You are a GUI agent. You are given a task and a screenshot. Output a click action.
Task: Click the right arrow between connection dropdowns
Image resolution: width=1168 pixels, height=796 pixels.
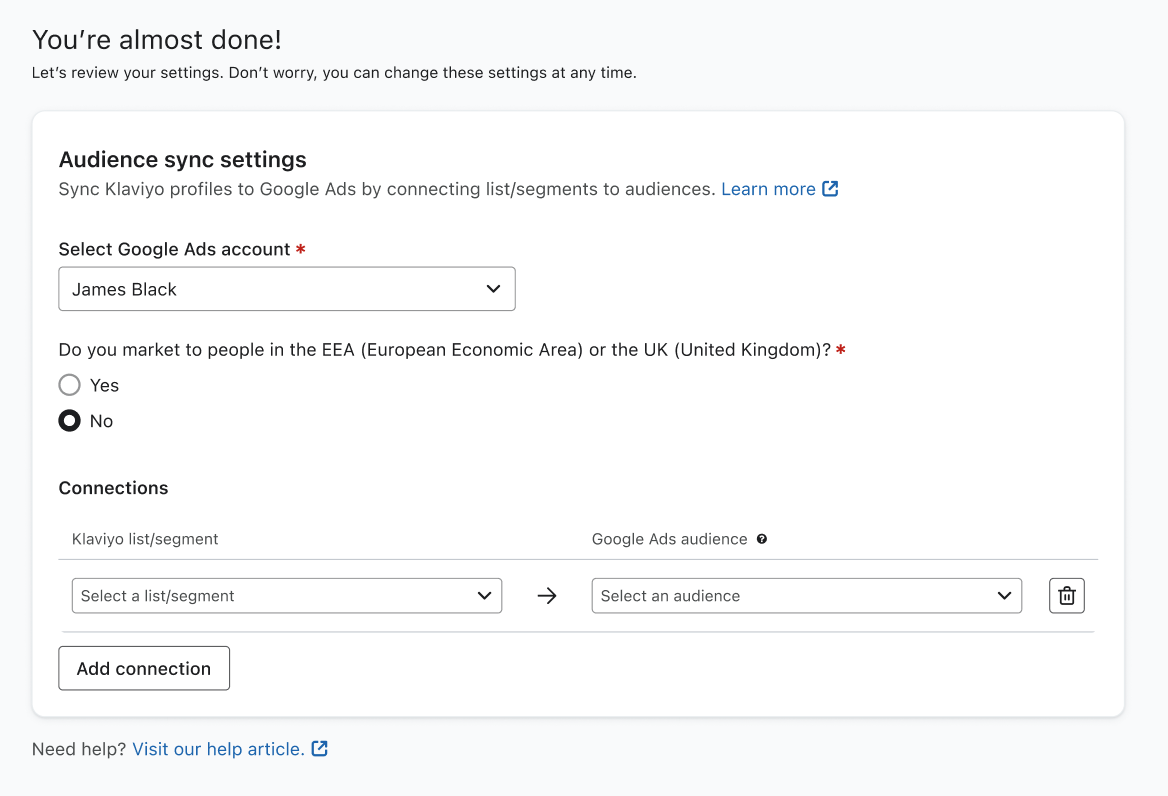(x=546, y=596)
